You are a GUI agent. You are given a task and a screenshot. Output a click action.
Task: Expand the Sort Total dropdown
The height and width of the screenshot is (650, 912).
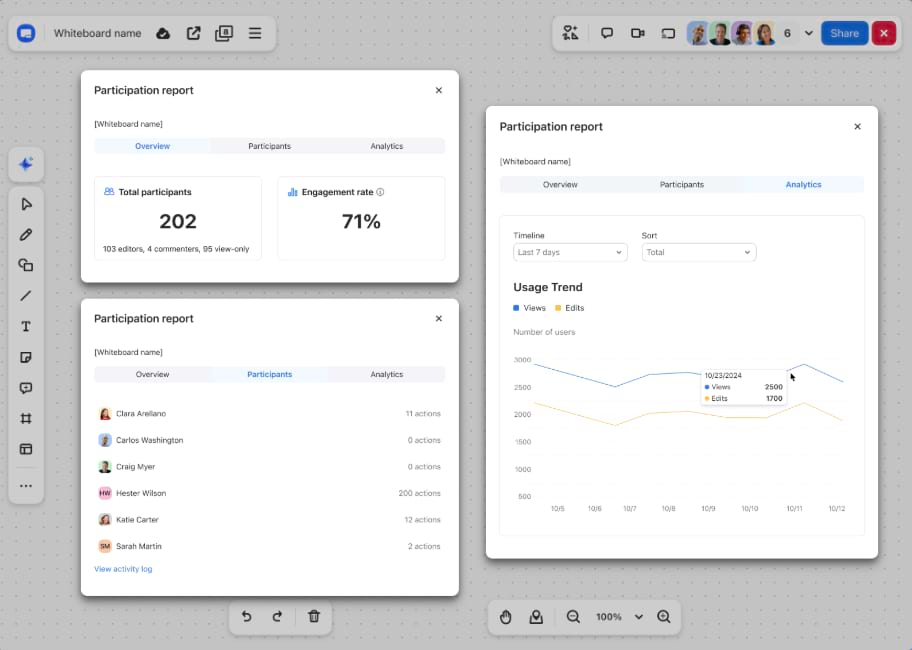point(698,253)
